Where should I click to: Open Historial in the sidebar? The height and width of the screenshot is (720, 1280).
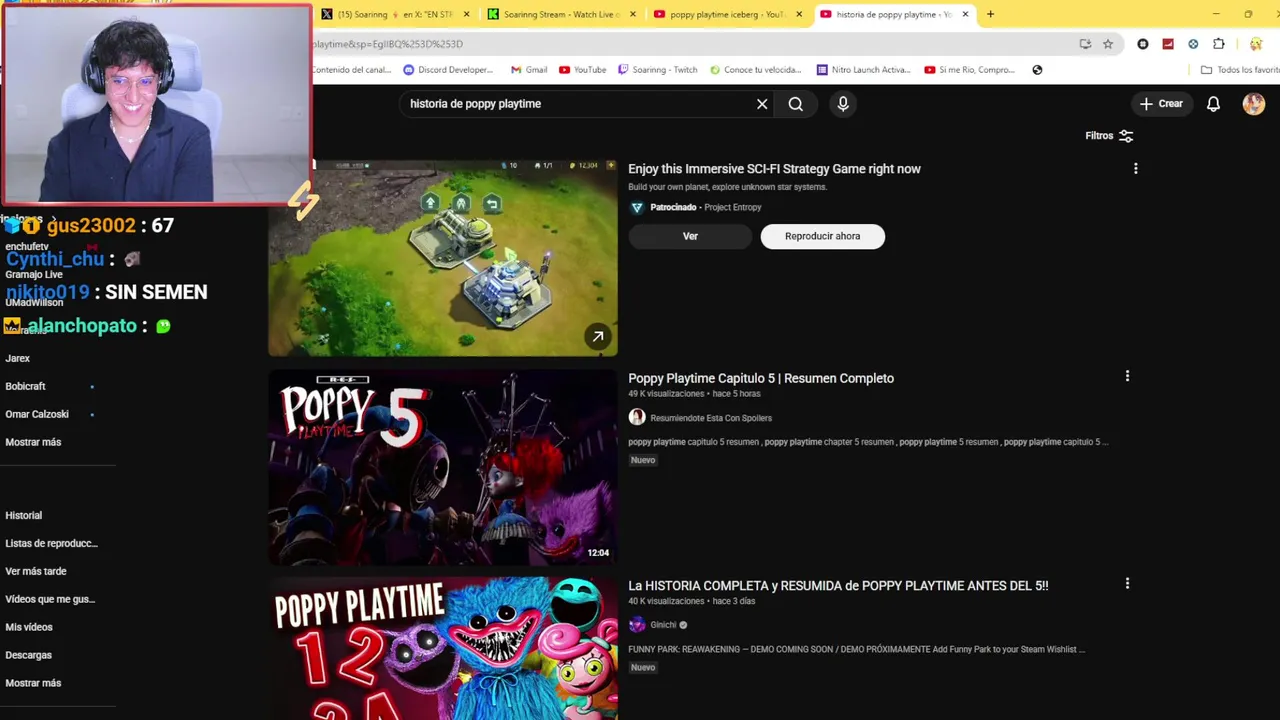click(x=24, y=516)
